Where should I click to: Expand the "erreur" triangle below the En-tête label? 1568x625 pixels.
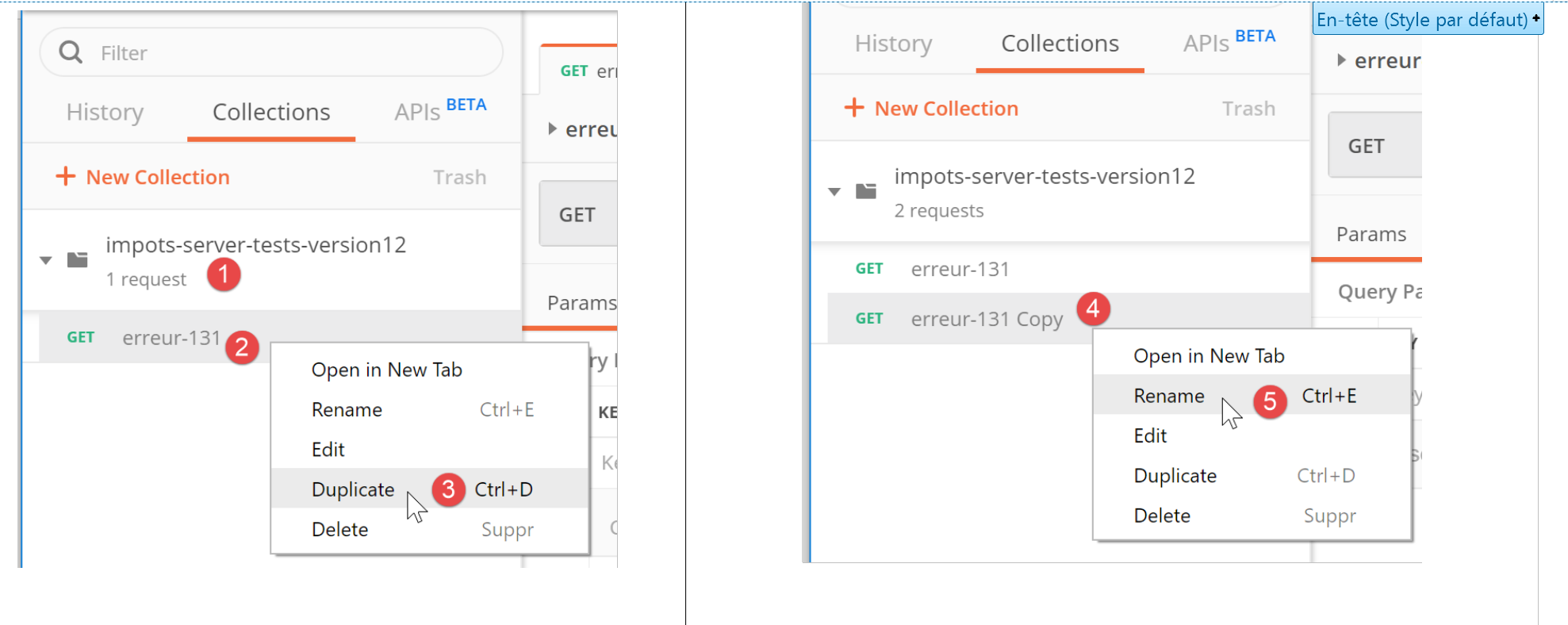1341,60
